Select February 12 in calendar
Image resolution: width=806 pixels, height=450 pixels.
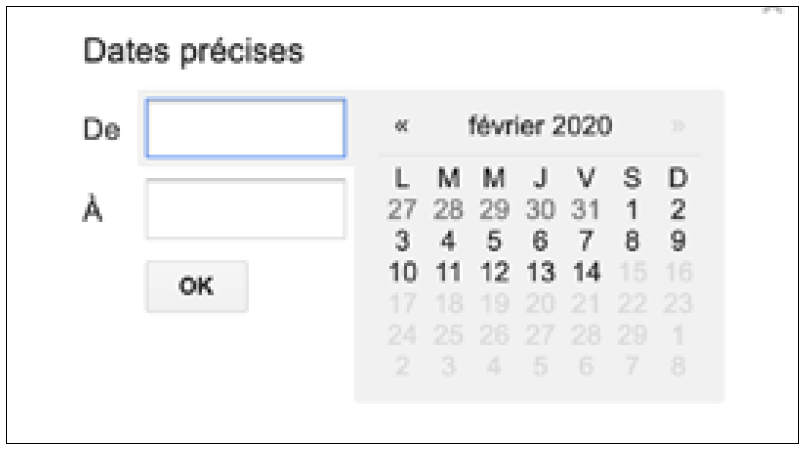point(494,272)
